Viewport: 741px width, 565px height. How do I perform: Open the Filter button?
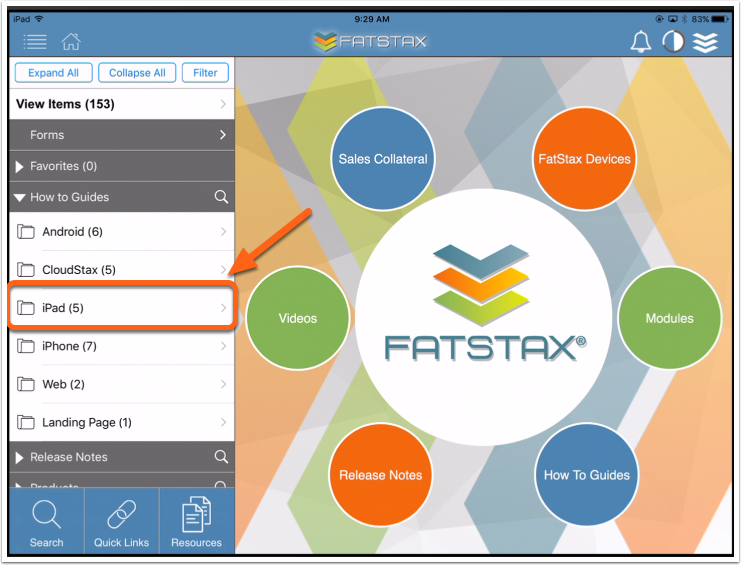click(205, 73)
